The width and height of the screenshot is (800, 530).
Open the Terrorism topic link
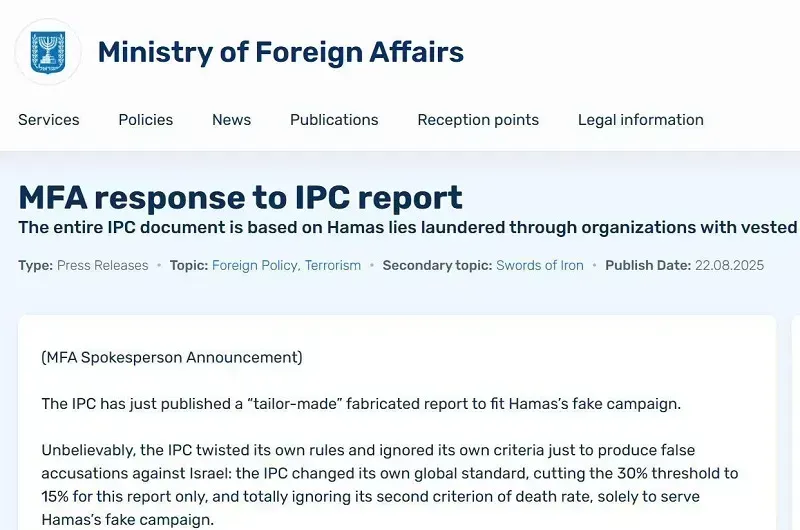333,265
